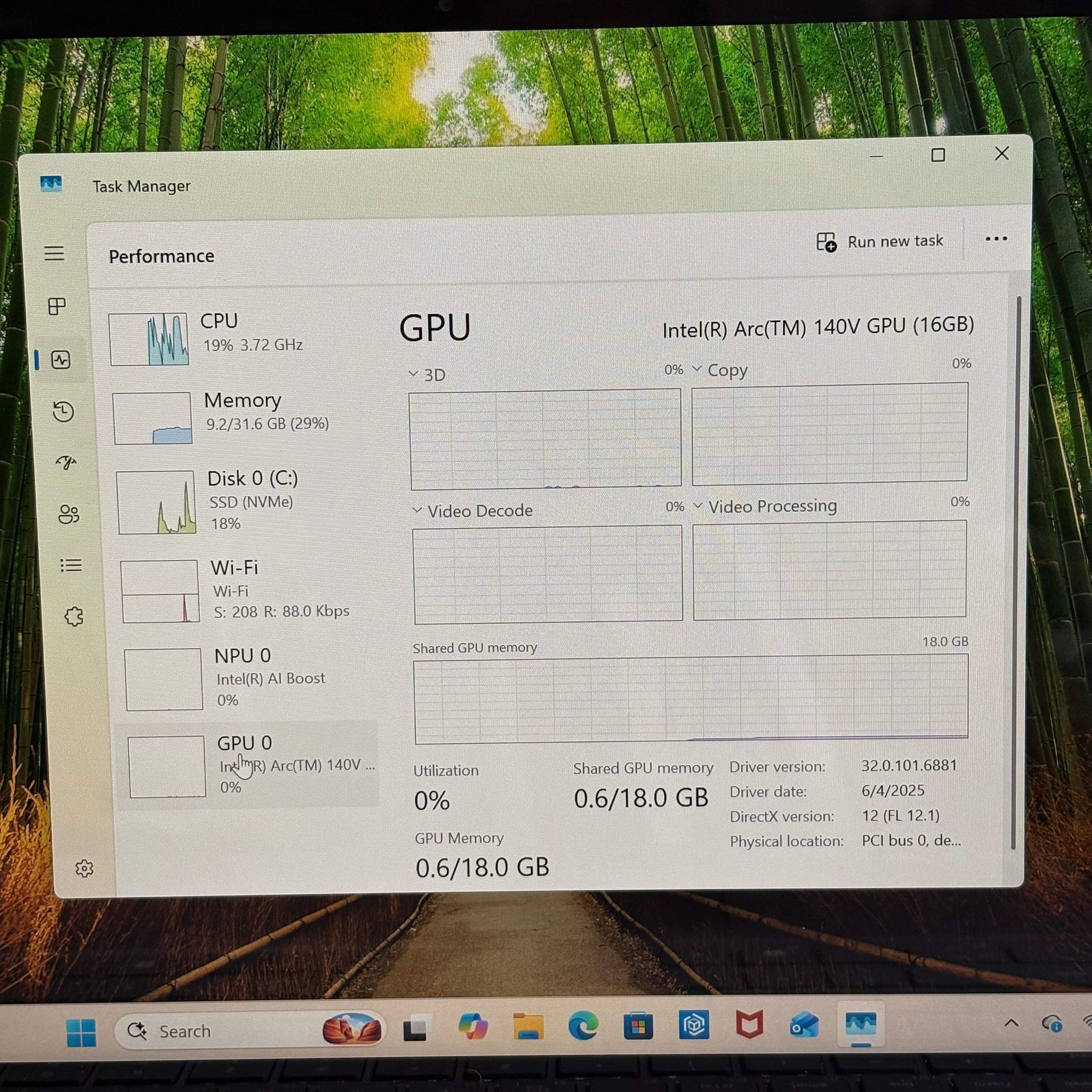
Task: Click Intel(R) Arc(TM) 140V GPU (16GB) heading
Action: click(818, 327)
